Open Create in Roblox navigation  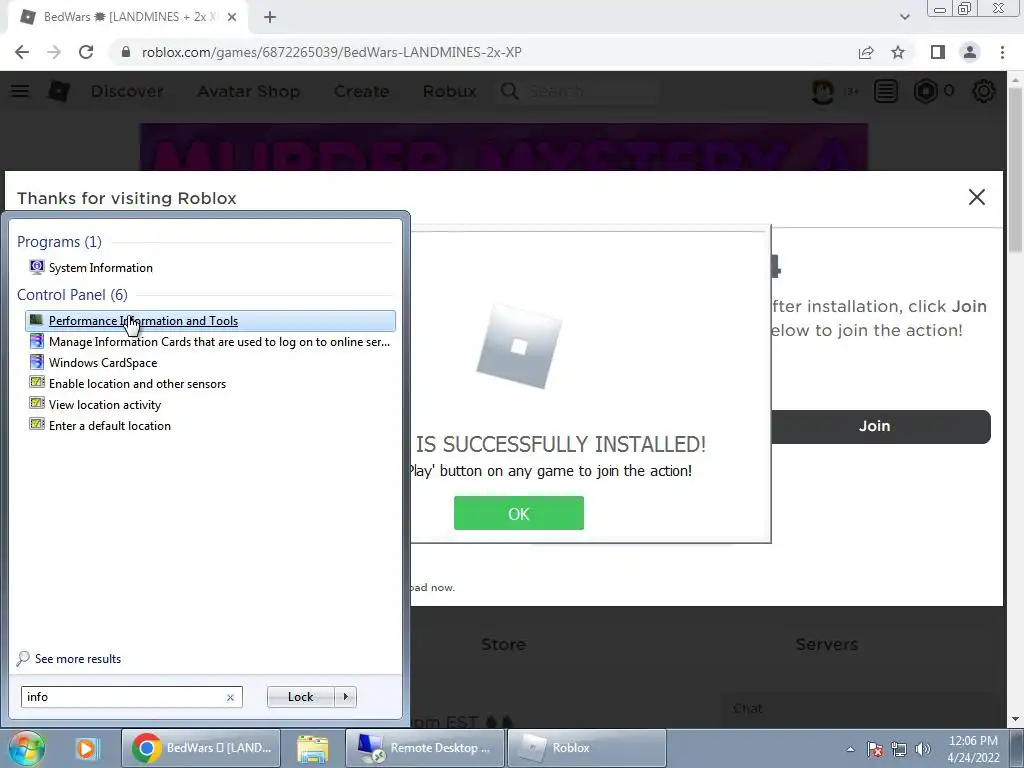[x=361, y=91]
